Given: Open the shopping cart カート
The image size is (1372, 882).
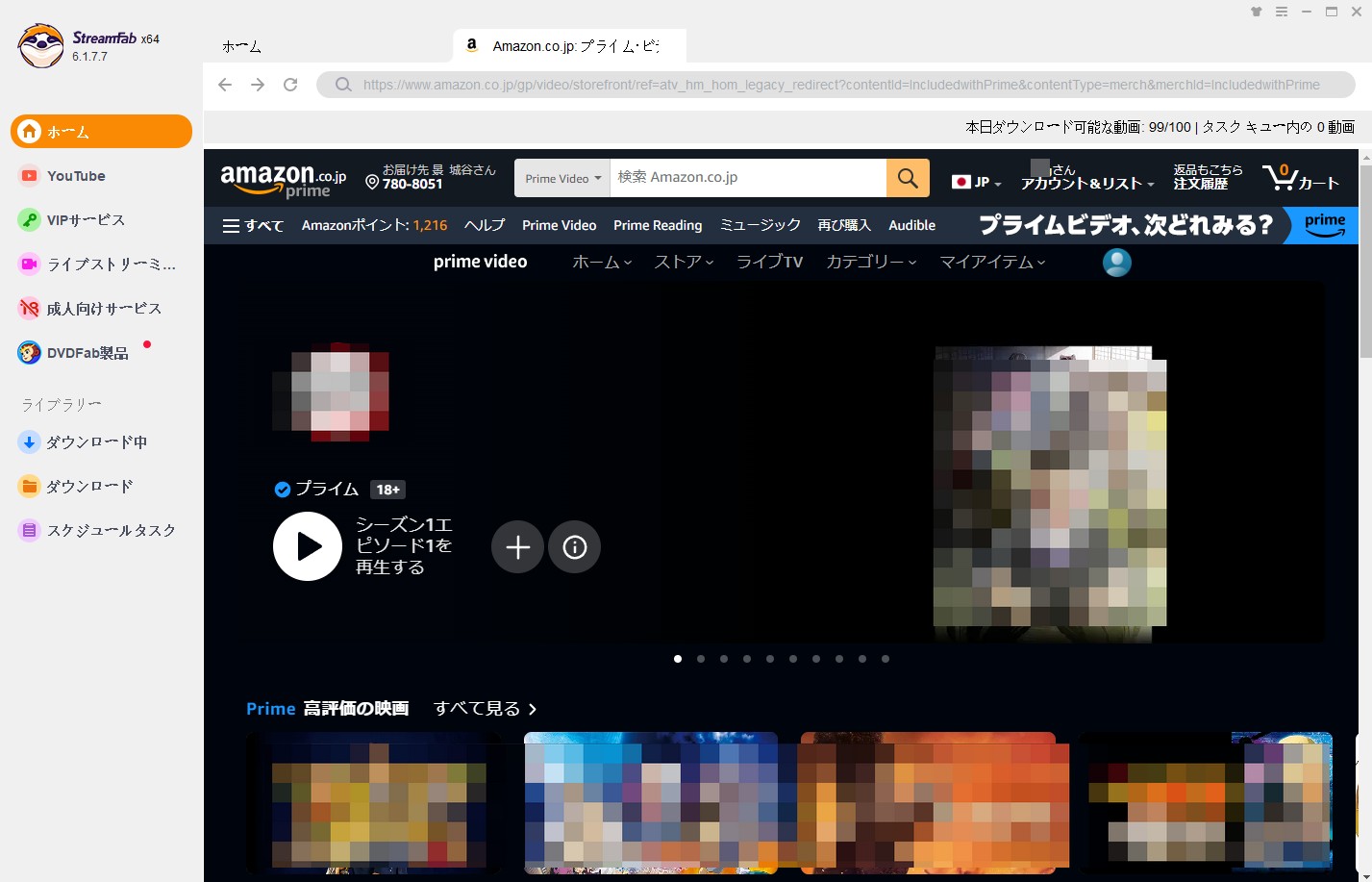Looking at the screenshot, I should [x=1301, y=178].
